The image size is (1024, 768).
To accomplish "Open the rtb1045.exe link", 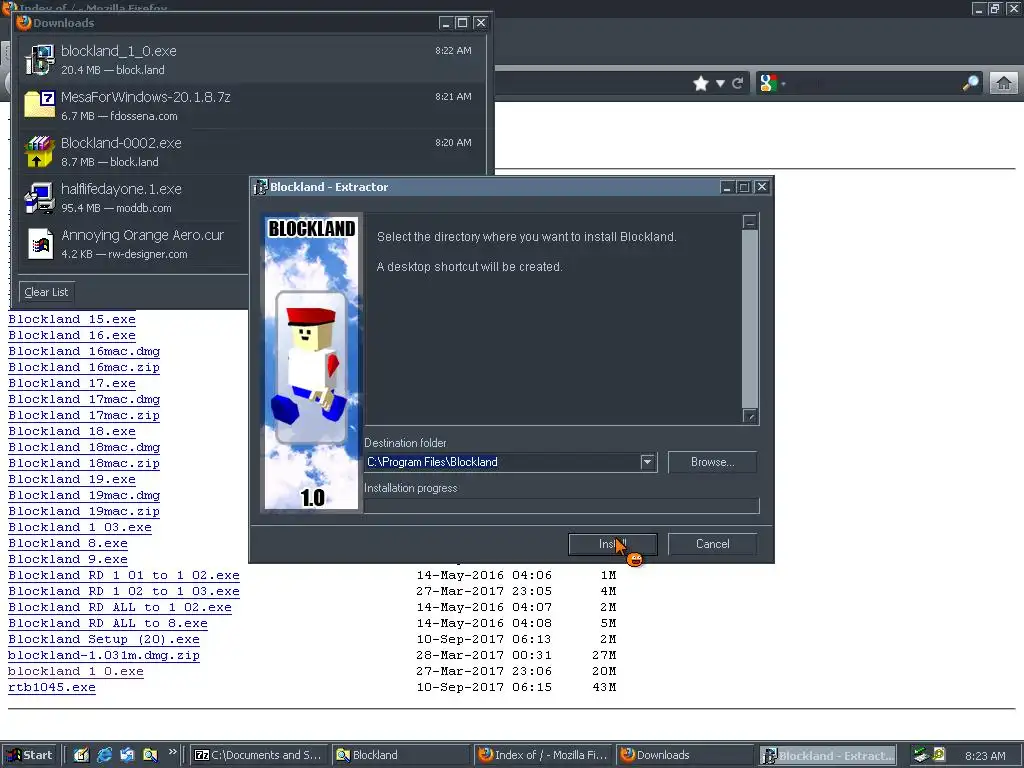I will point(52,687).
